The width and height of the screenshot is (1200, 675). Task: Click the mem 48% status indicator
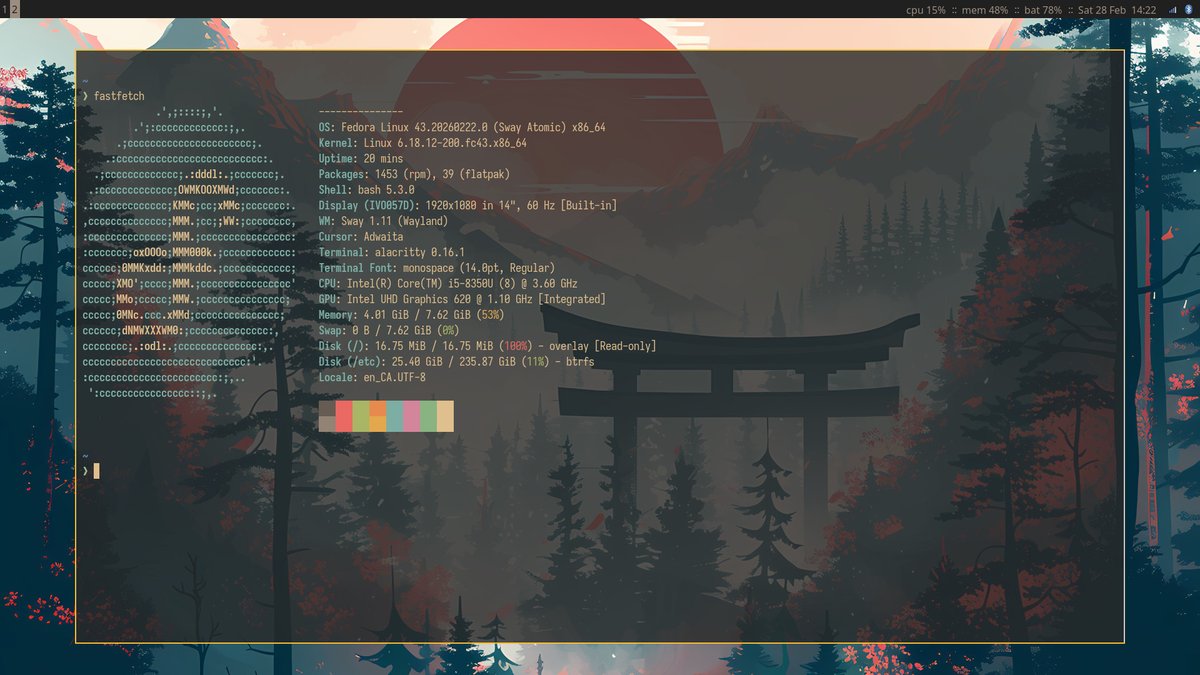point(984,10)
